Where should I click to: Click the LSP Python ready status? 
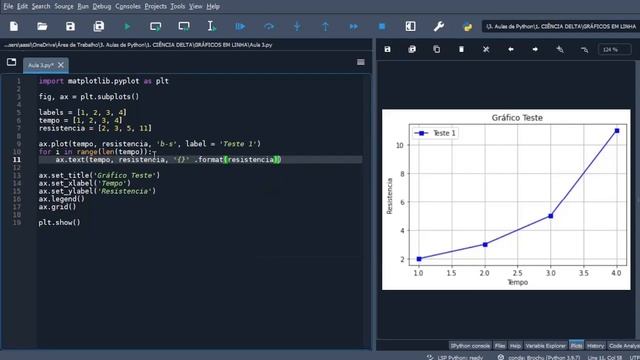pyautogui.click(x=455, y=357)
